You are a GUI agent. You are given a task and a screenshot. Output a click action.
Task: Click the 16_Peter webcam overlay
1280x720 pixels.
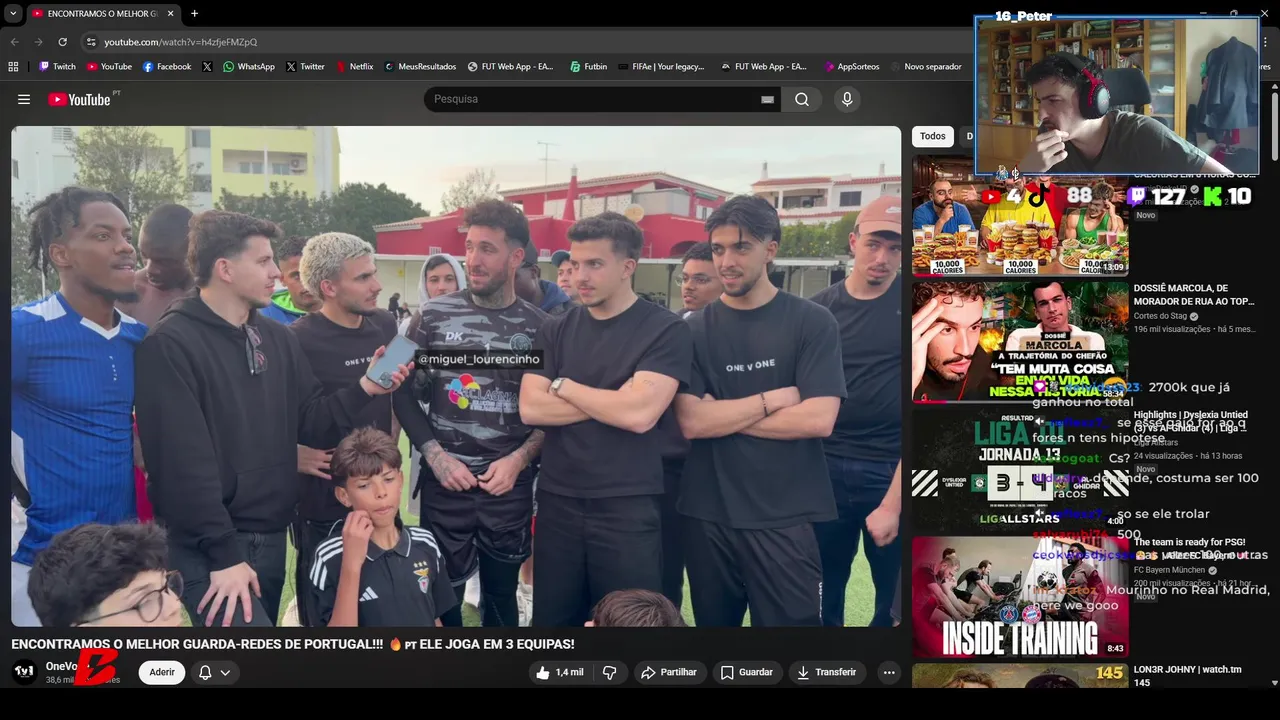[x=1117, y=95]
